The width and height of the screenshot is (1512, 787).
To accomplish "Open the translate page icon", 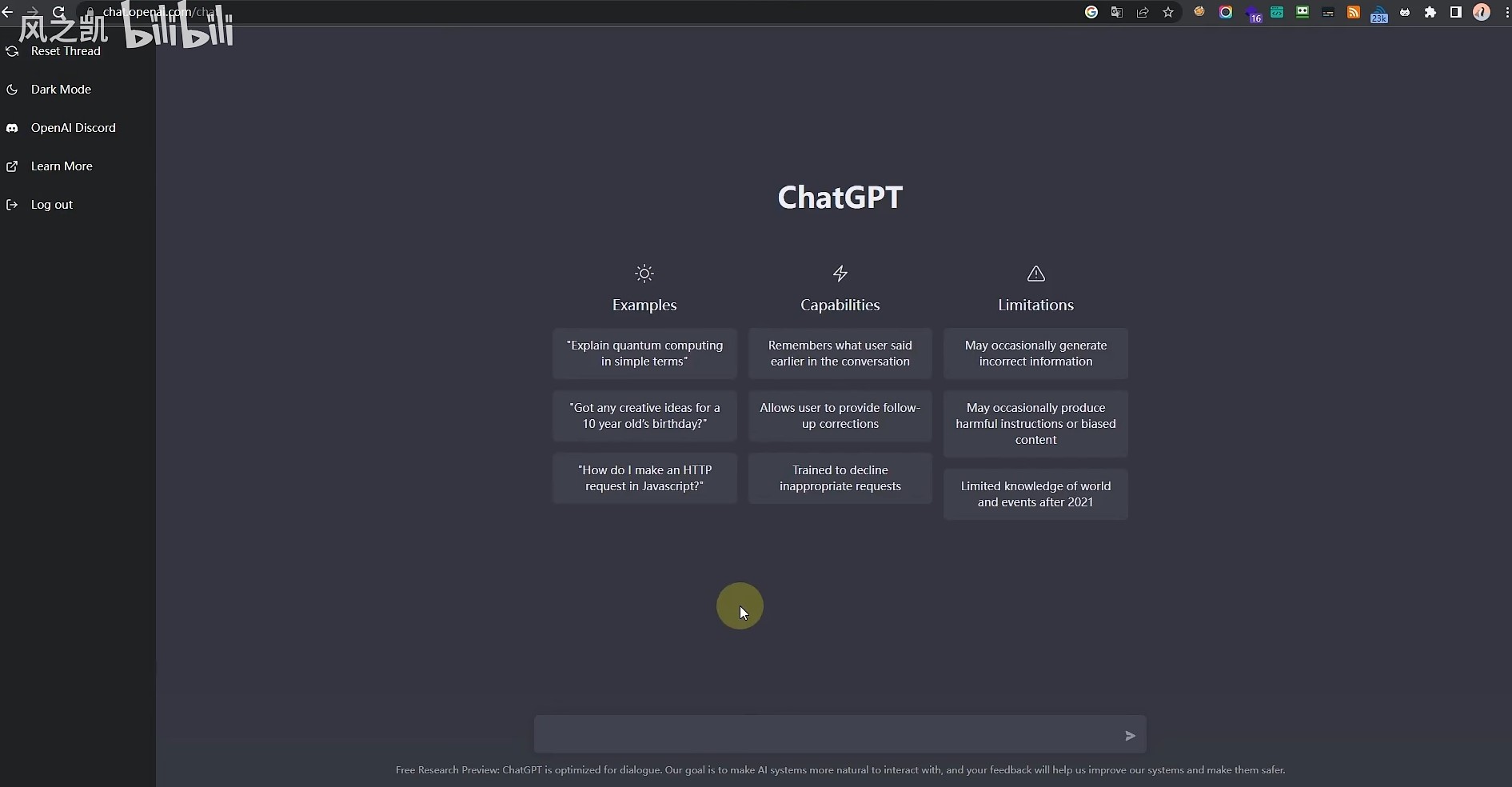I will (x=1117, y=12).
